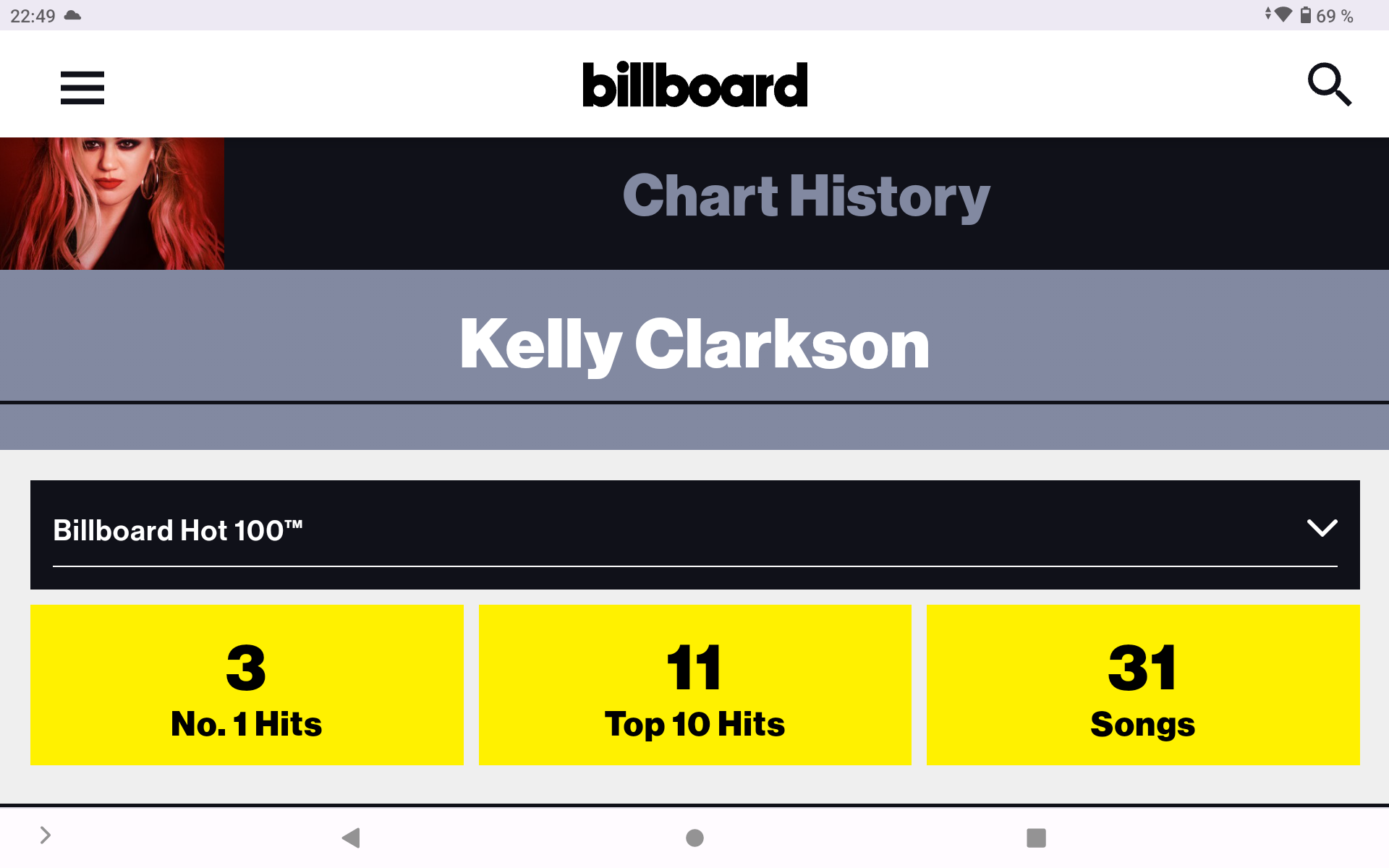This screenshot has width=1389, height=868.
Task: Tap the search magnifier icon
Action: coord(1330,85)
